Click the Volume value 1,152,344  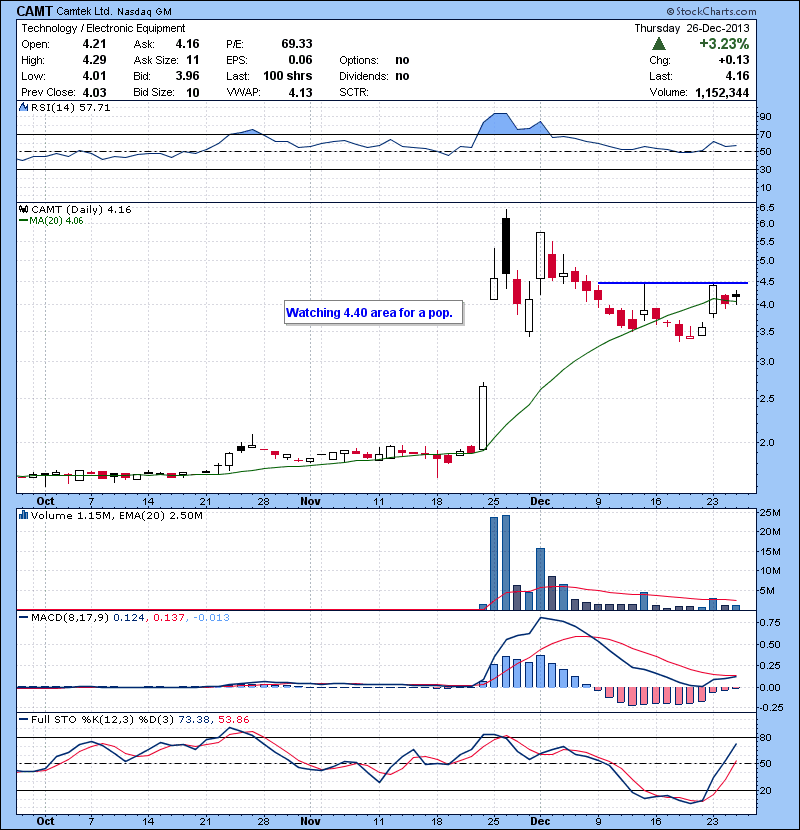tap(722, 92)
